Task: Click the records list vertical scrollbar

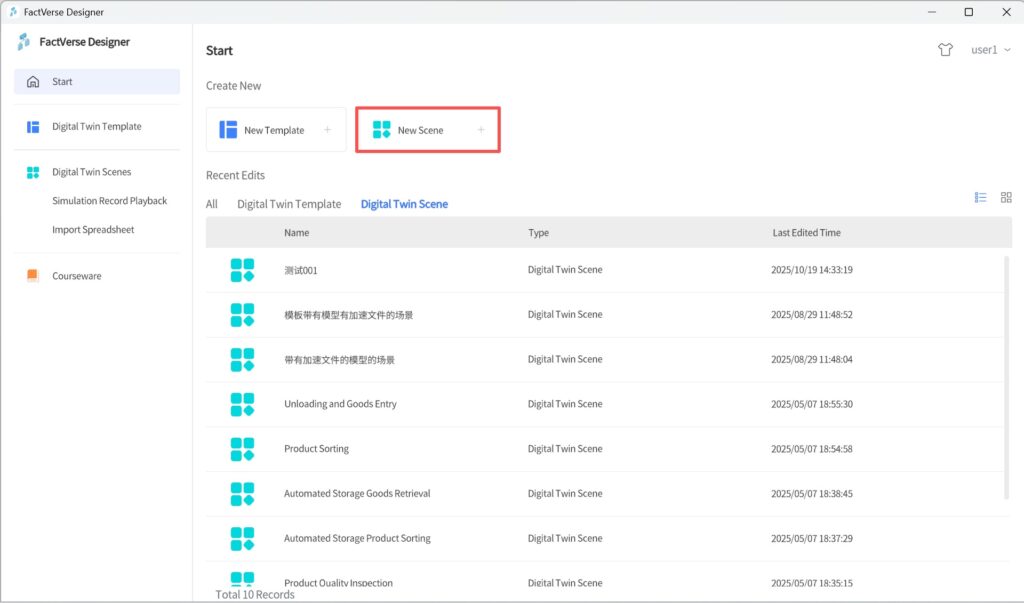Action: pyautogui.click(x=1006, y=375)
